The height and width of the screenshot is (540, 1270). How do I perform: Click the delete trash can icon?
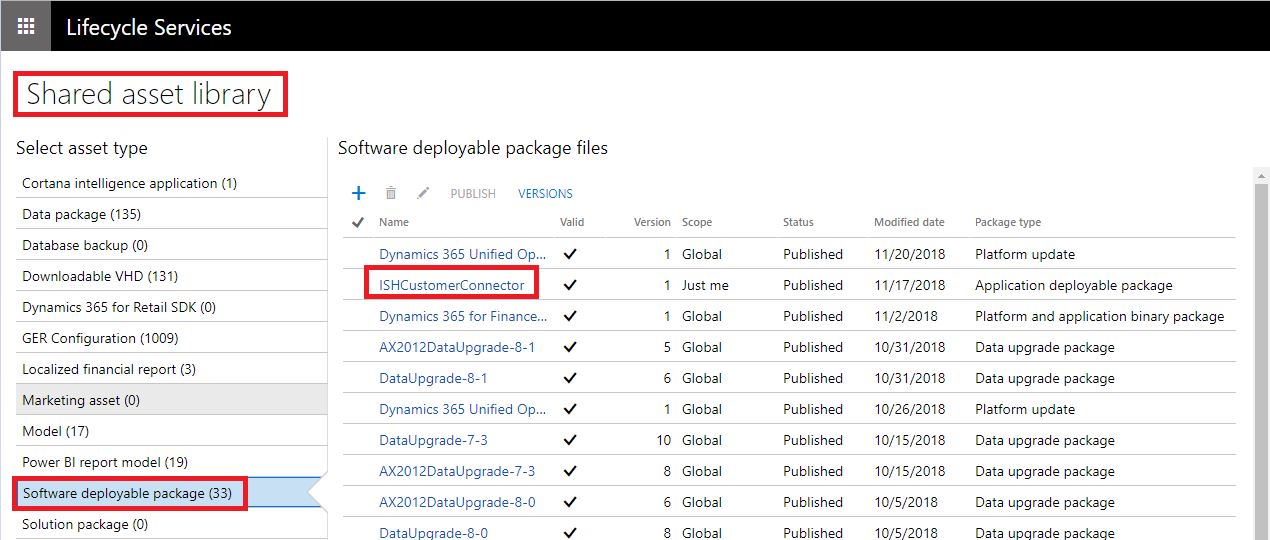[391, 193]
